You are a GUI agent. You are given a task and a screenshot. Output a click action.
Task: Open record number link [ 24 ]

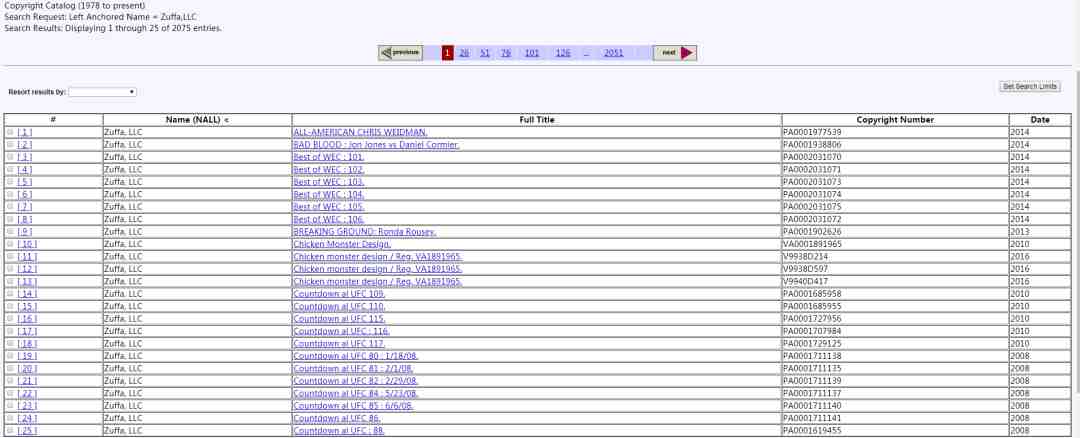(27, 418)
